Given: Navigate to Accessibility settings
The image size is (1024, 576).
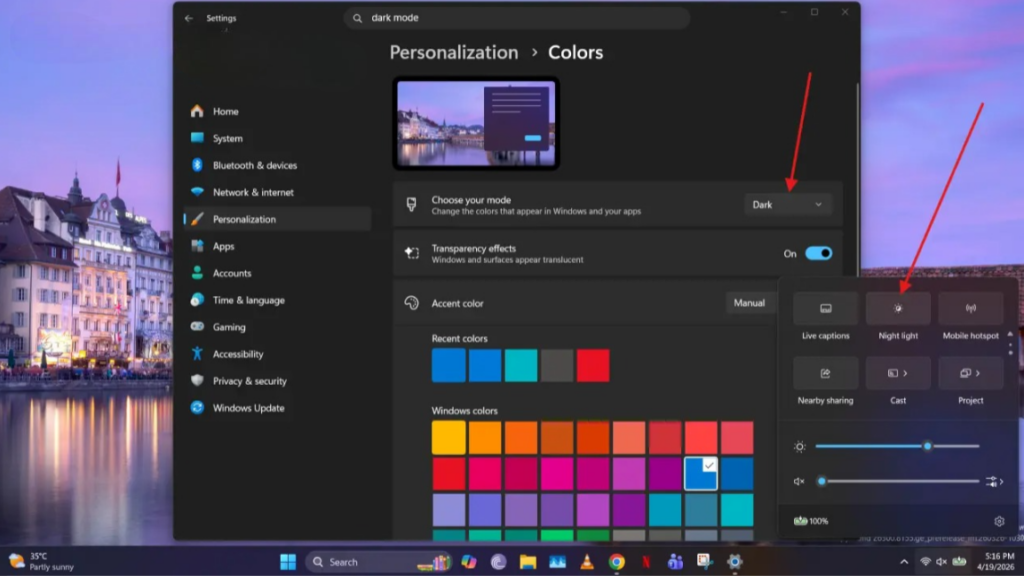Looking at the screenshot, I should point(278,354).
